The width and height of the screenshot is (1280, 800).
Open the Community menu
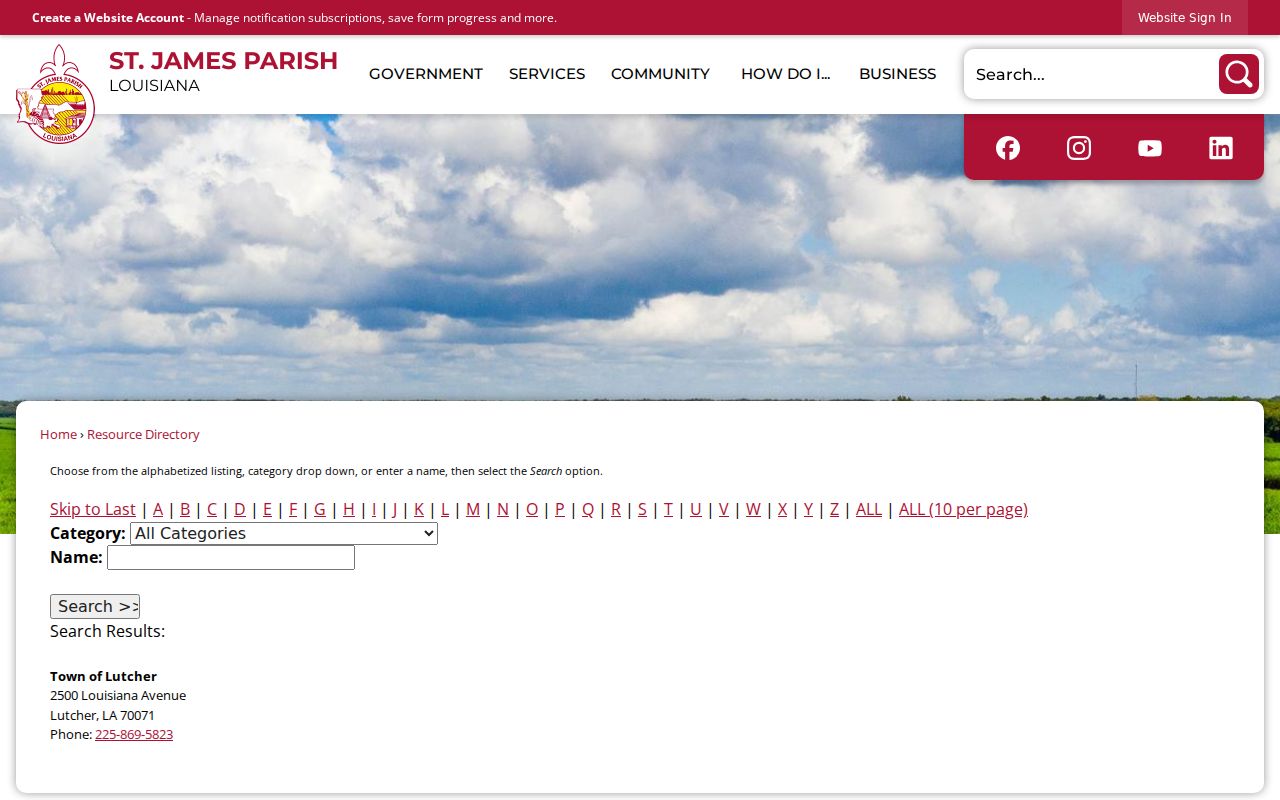coord(660,74)
